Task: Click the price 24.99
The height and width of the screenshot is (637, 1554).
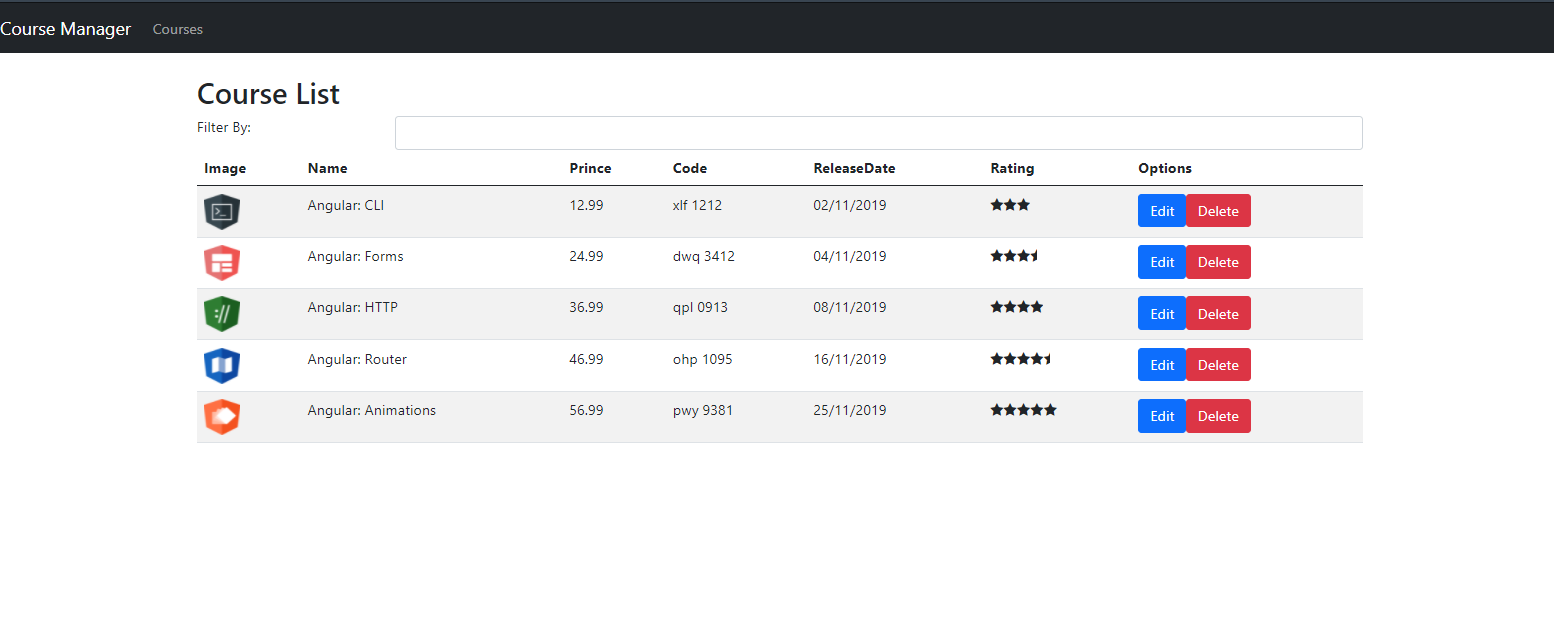Action: pyautogui.click(x=586, y=256)
